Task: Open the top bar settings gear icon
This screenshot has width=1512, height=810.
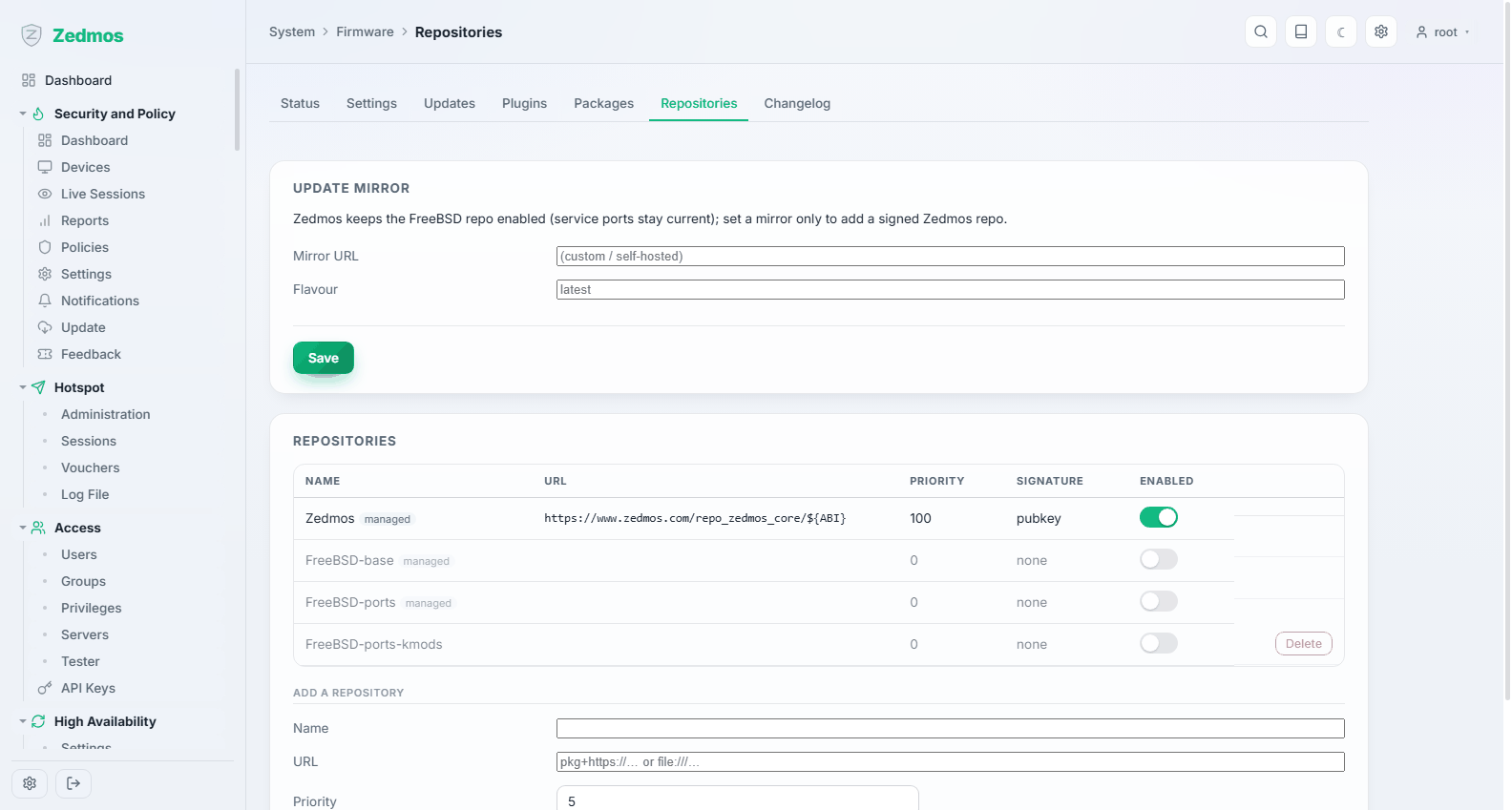Action: (1381, 31)
